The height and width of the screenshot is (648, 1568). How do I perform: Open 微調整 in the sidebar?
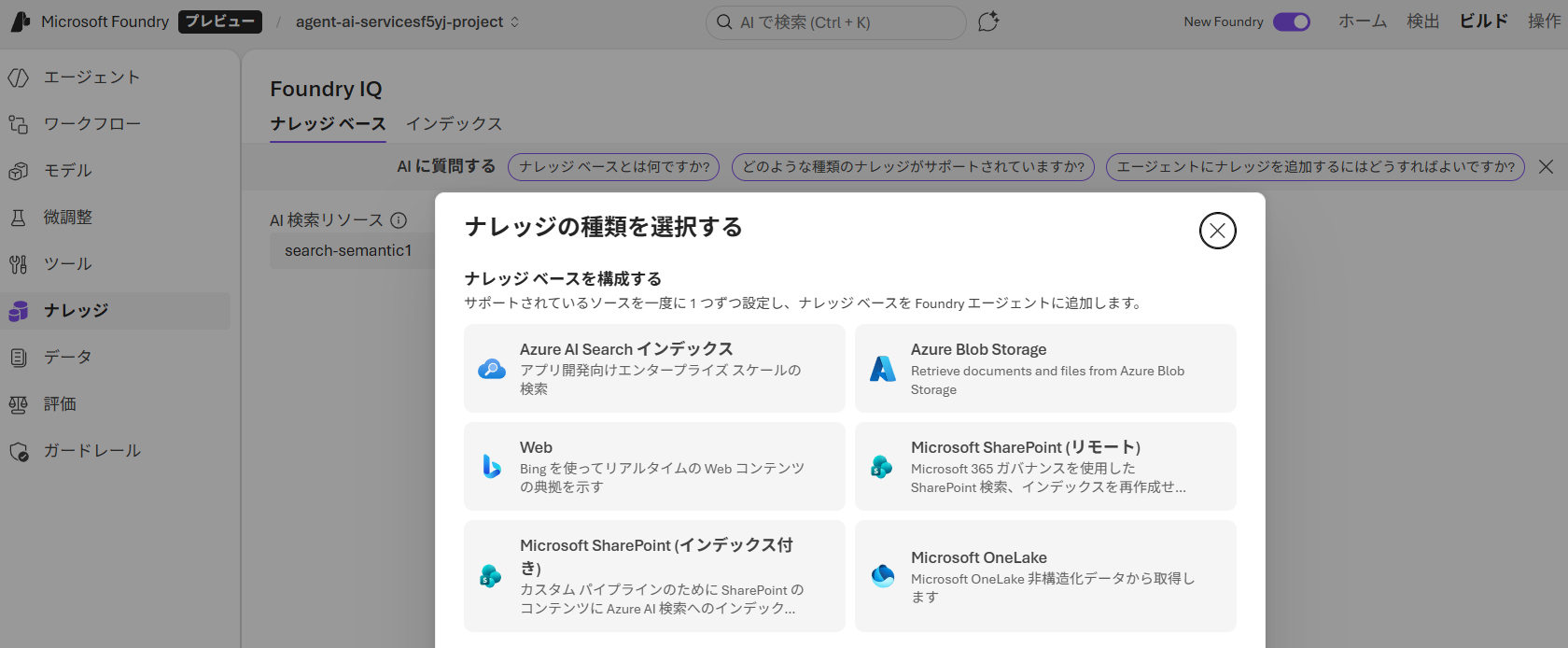[x=116, y=218]
